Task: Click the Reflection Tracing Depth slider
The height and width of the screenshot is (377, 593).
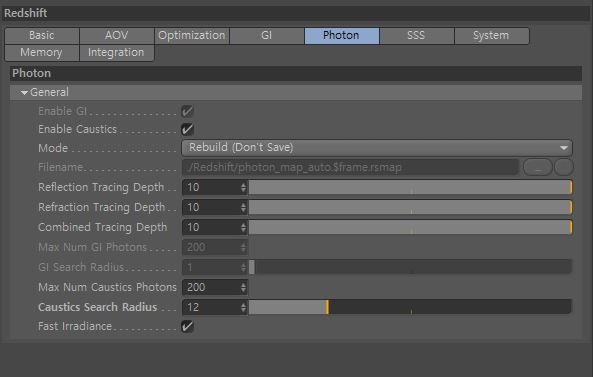Action: tap(410, 187)
